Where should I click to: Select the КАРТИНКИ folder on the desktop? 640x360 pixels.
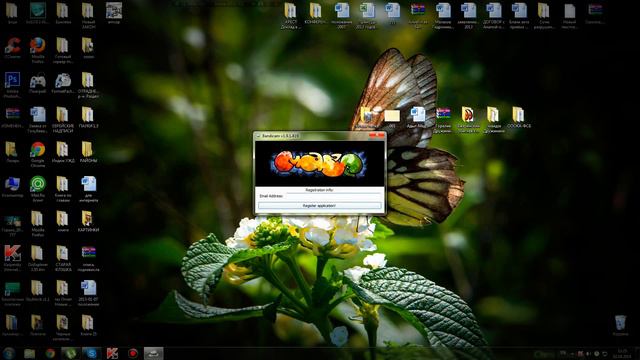[x=88, y=221]
